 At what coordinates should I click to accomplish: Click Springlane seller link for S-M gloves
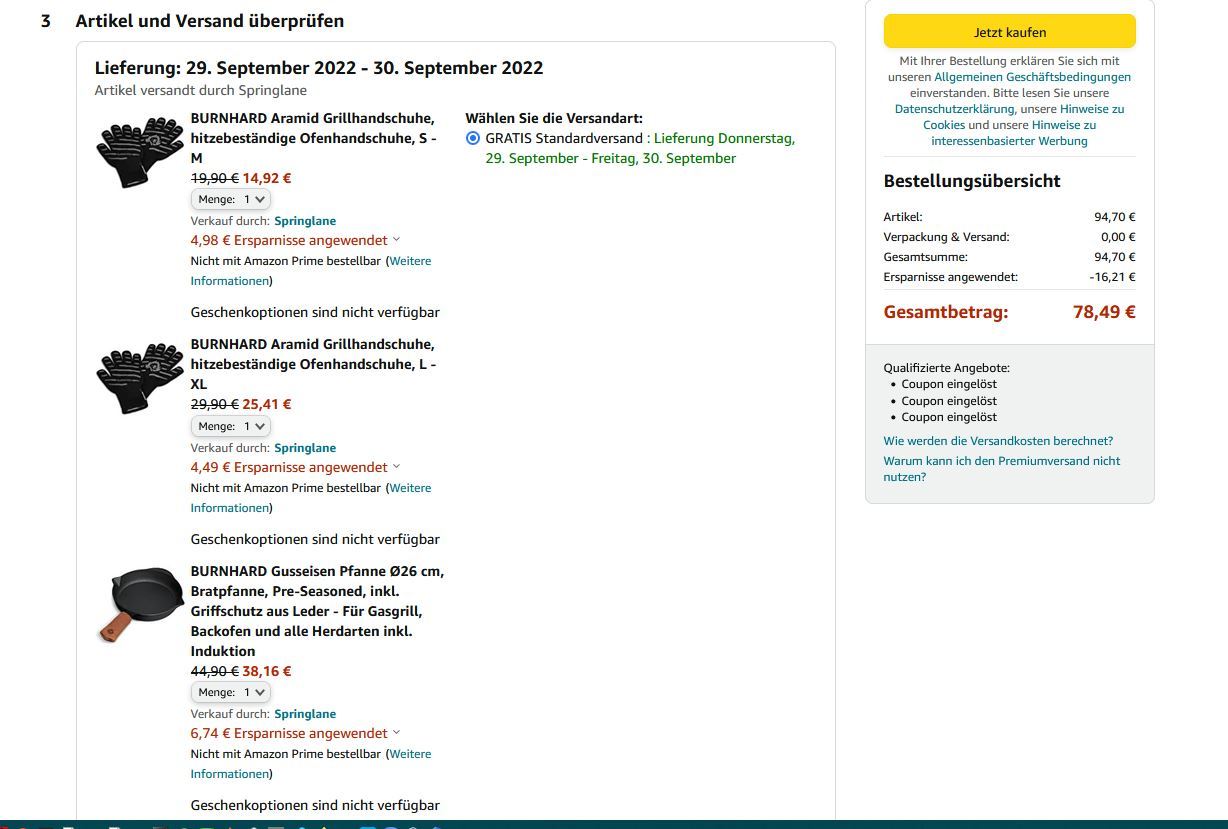(305, 221)
